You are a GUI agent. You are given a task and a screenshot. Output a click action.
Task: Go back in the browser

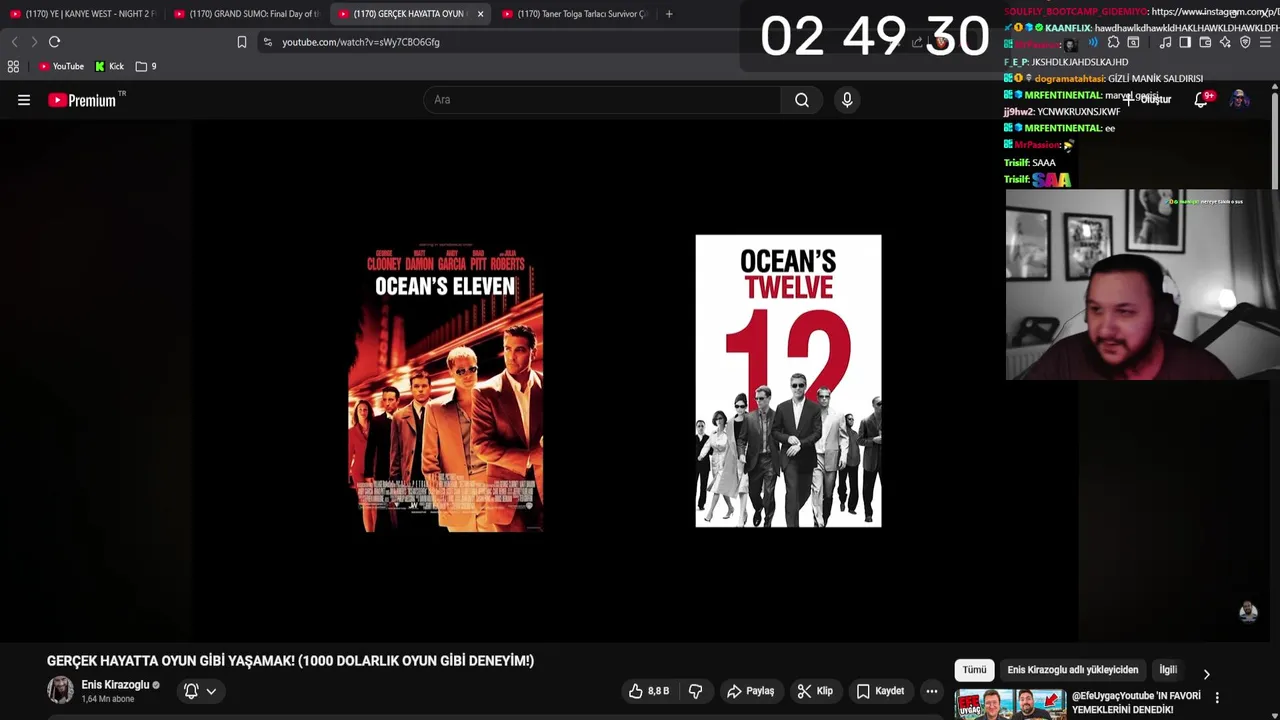click(x=14, y=42)
